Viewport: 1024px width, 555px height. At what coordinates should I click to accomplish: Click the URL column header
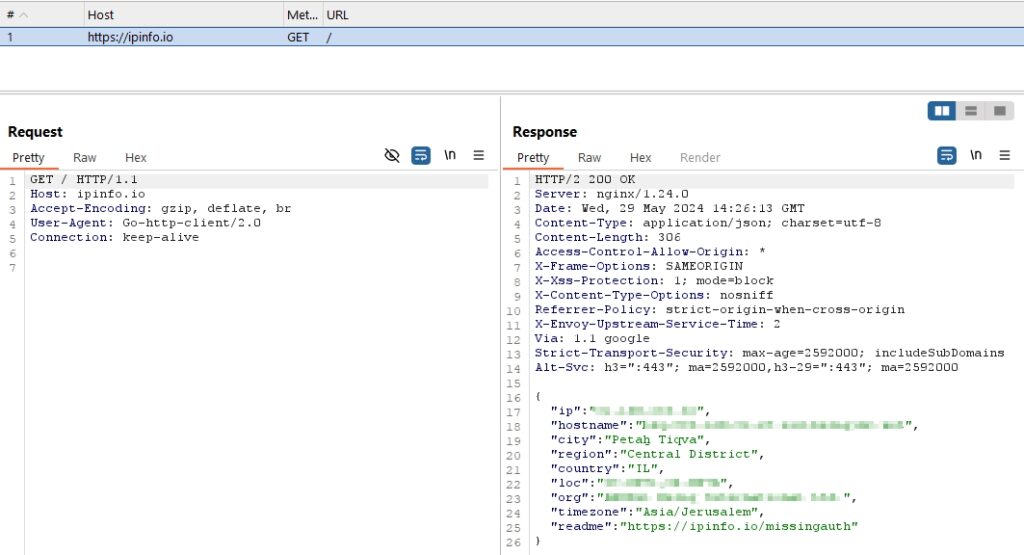[338, 15]
